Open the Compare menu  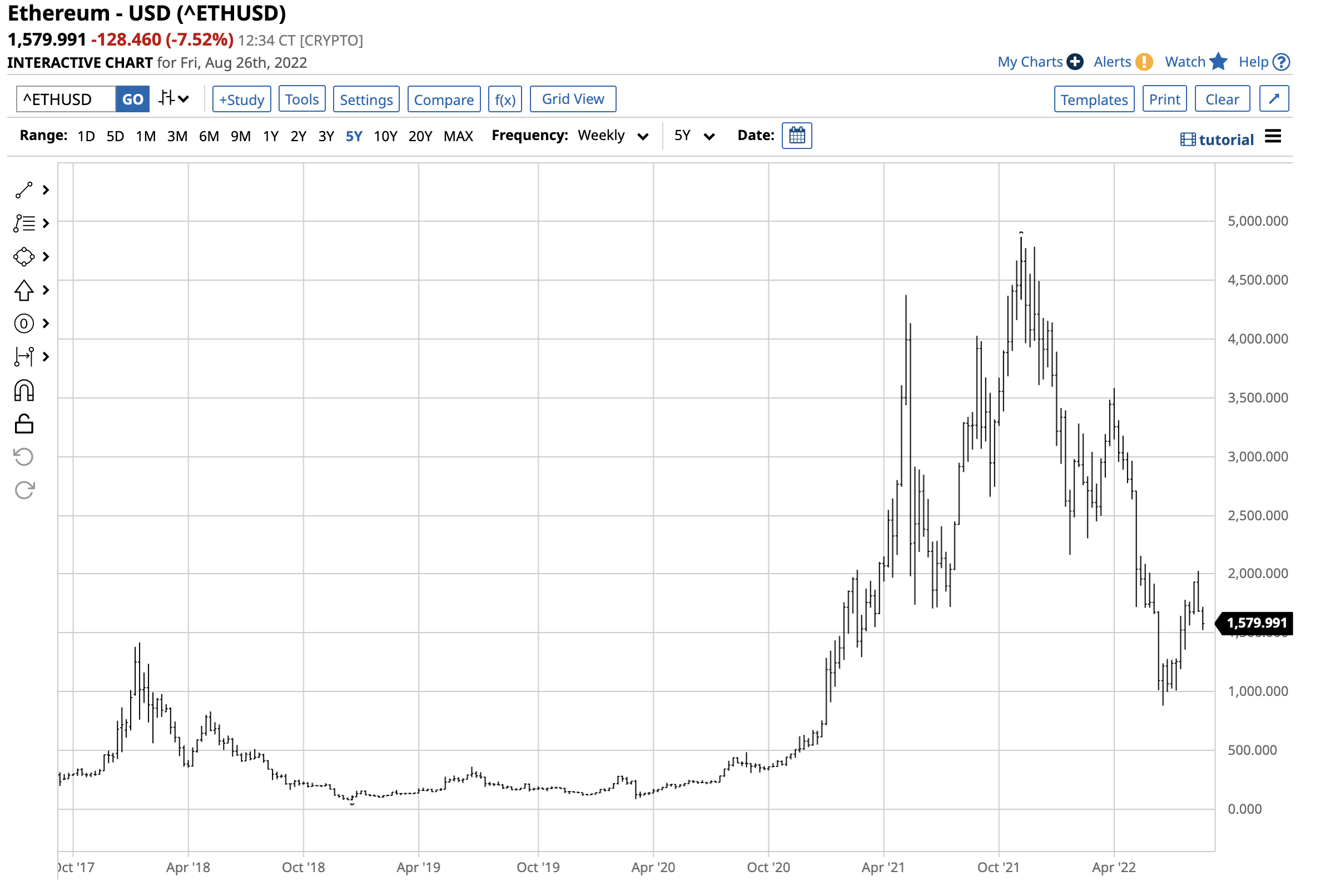(x=444, y=99)
